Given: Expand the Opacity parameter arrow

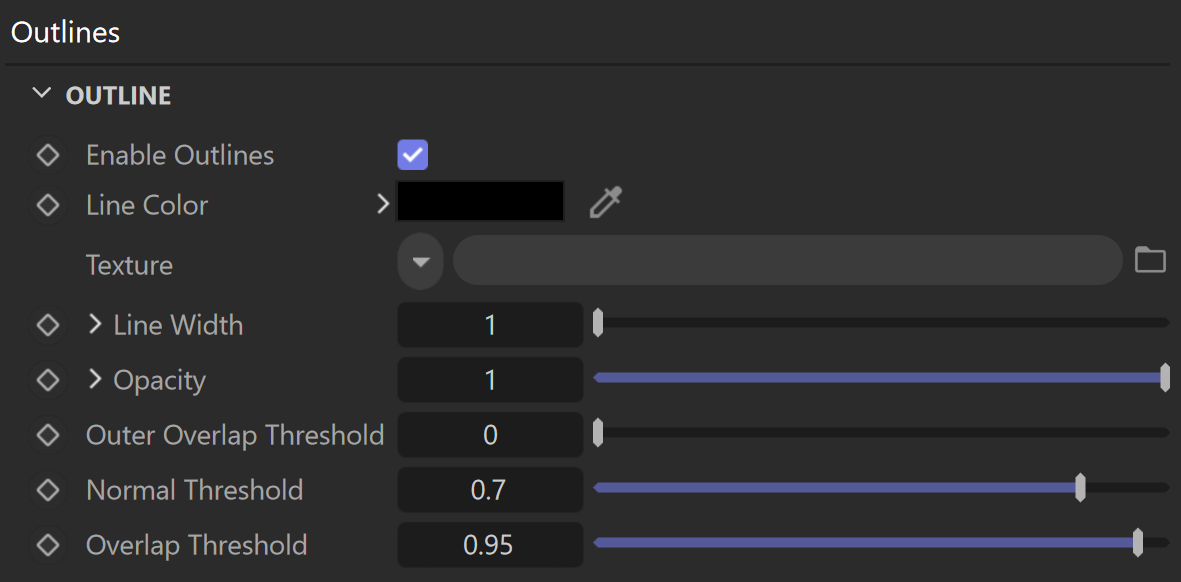Looking at the screenshot, I should pyautogui.click(x=94, y=379).
